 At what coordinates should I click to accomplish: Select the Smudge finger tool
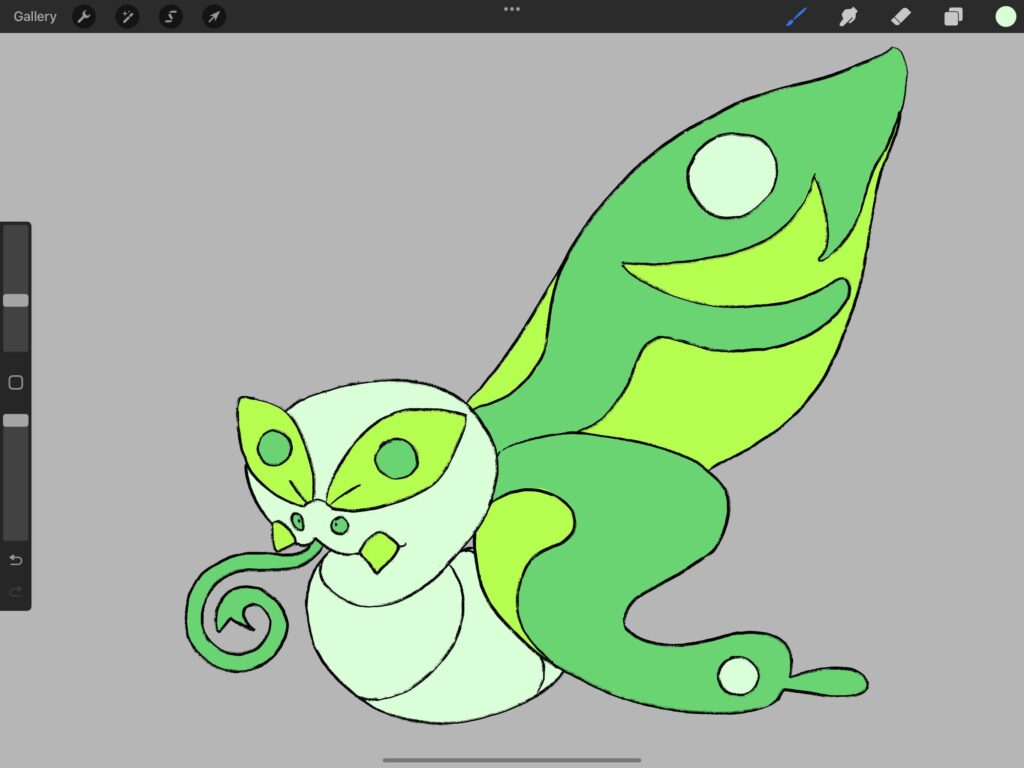(x=848, y=16)
